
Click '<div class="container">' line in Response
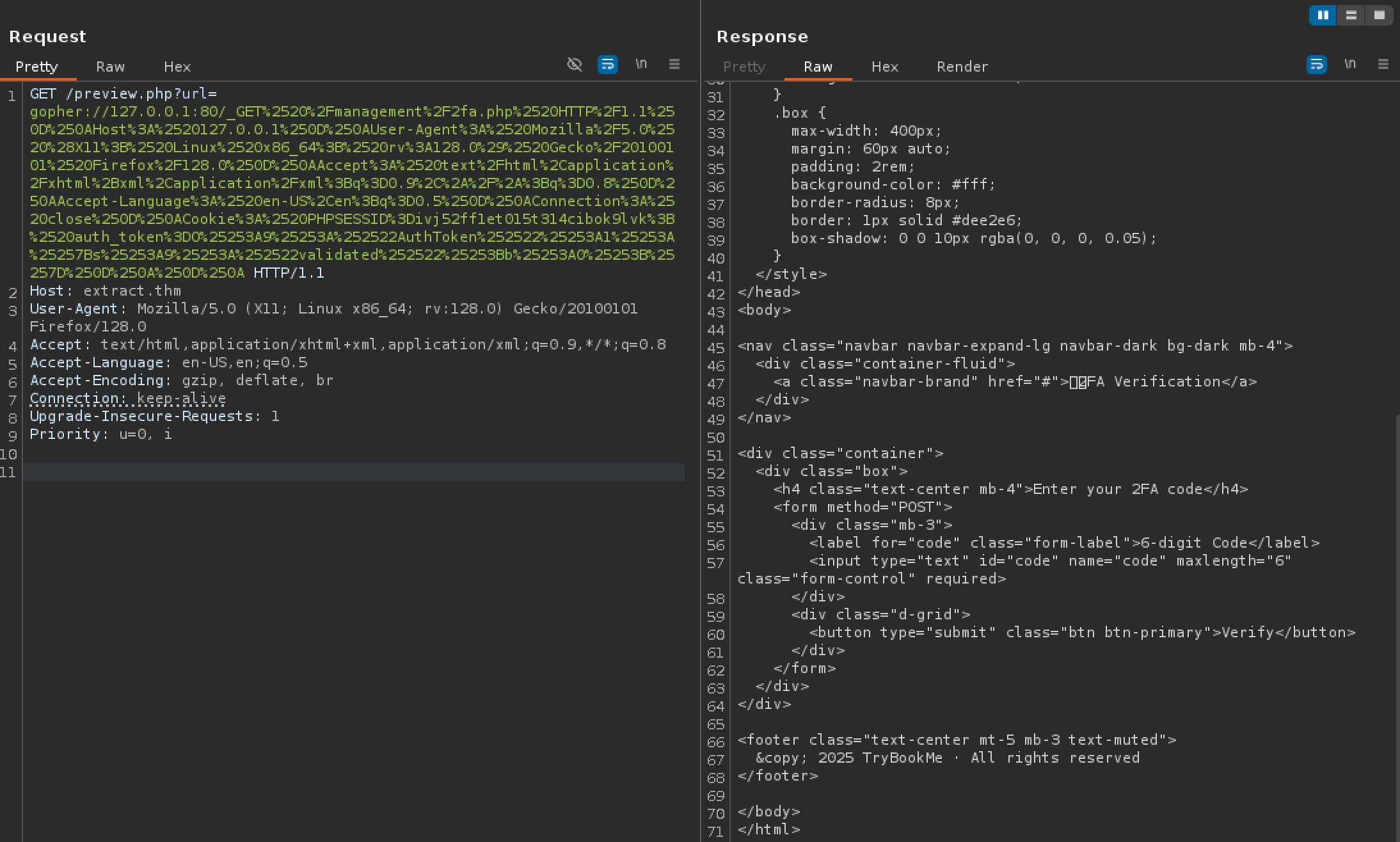840,453
